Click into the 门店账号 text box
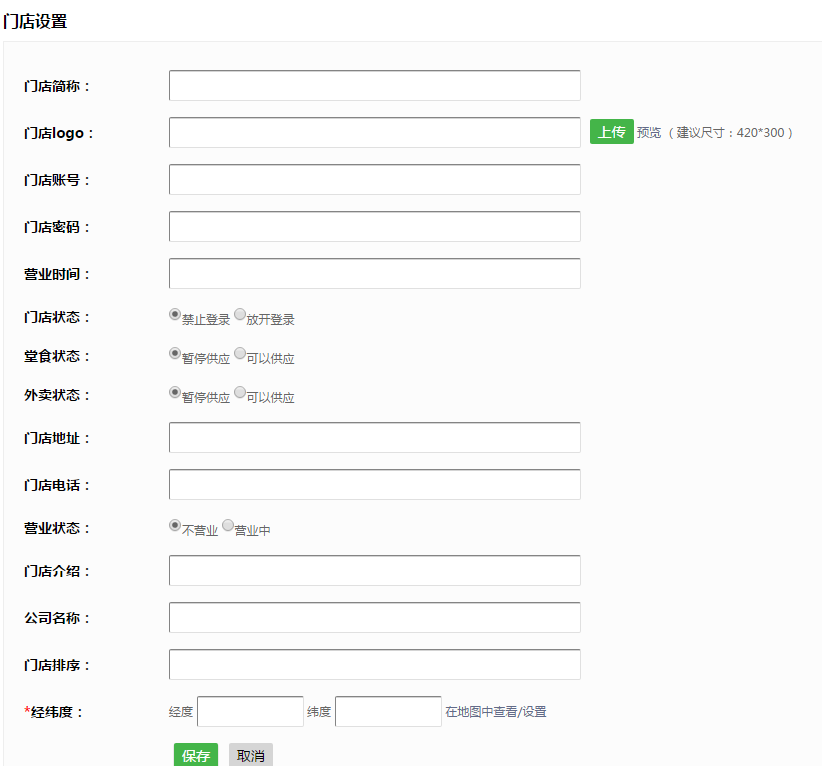822x766 pixels. click(374, 180)
